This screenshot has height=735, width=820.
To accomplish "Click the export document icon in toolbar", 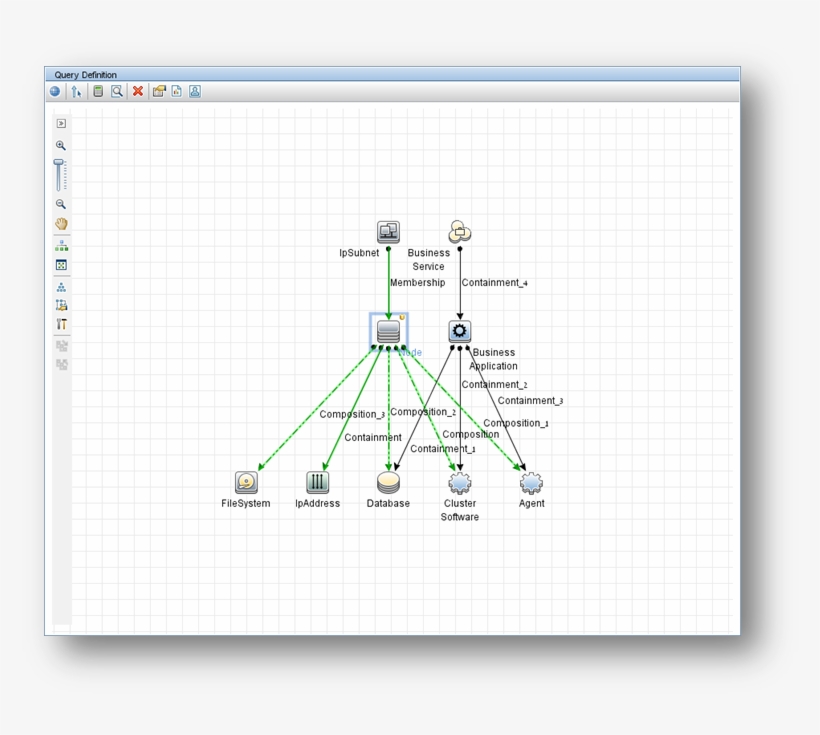I will pyautogui.click(x=176, y=92).
